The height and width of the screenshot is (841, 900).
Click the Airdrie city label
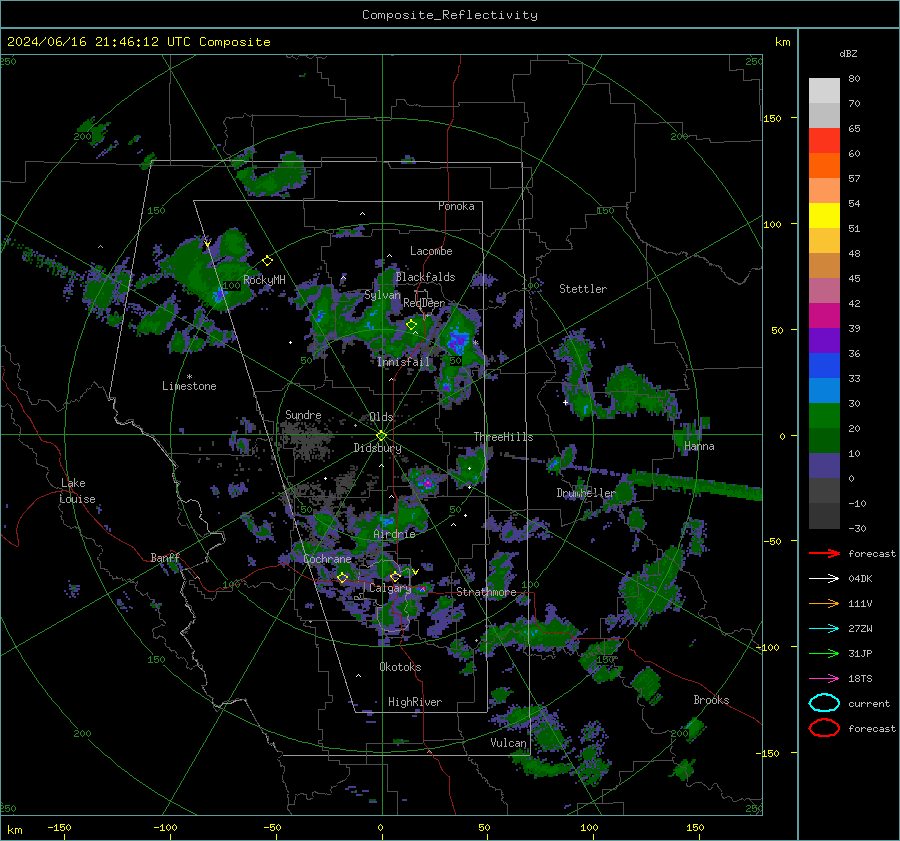(394, 534)
